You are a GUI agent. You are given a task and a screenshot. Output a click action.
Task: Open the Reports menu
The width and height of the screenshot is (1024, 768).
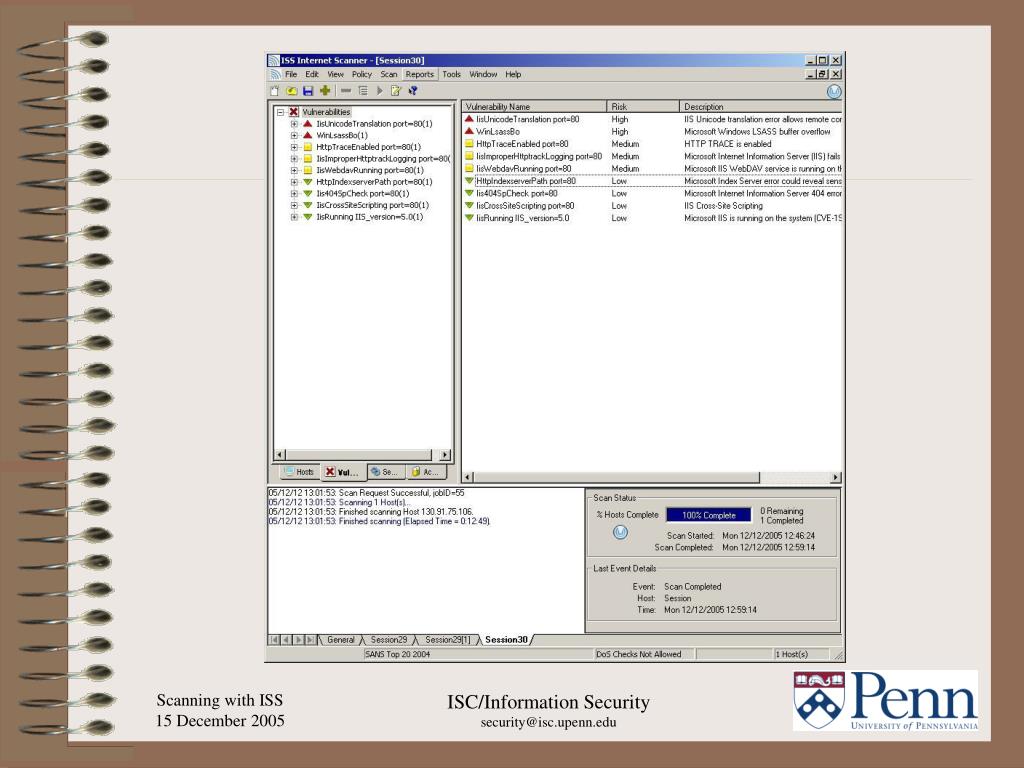pyautogui.click(x=419, y=74)
